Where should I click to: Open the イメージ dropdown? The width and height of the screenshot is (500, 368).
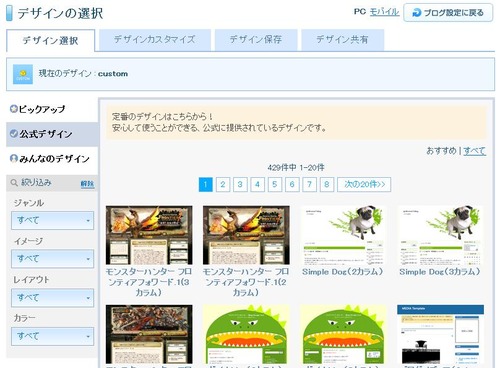coord(52,259)
